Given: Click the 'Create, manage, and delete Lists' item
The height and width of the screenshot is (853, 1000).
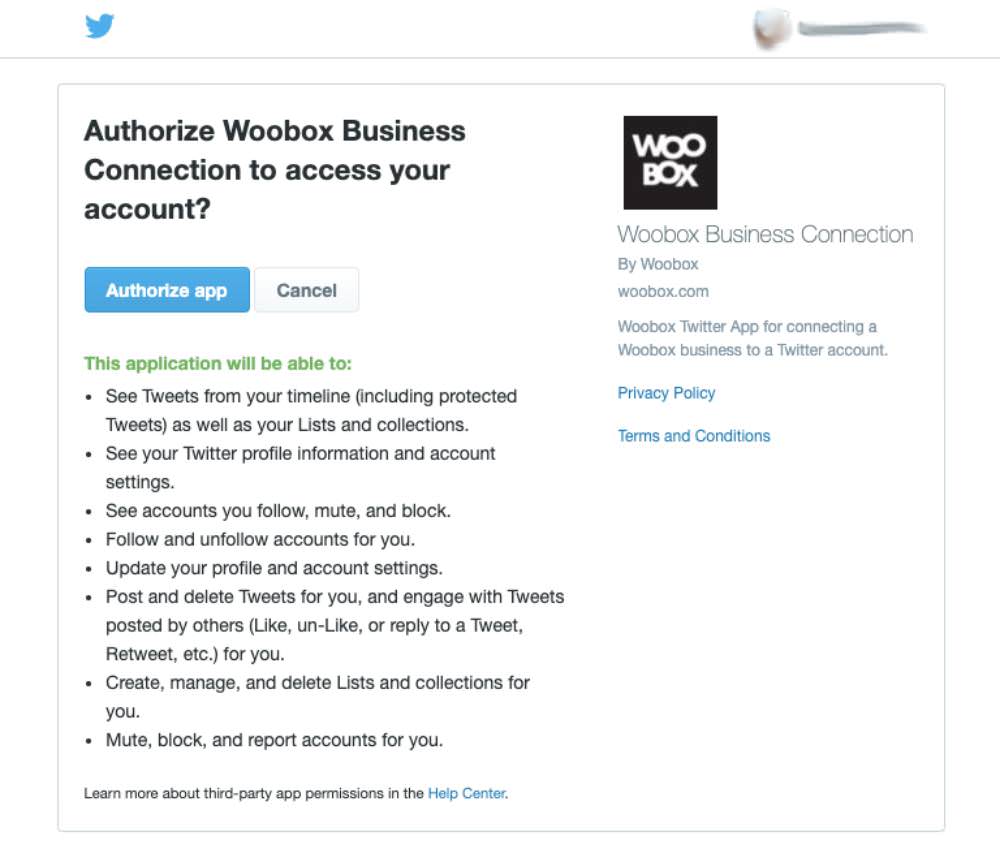Looking at the screenshot, I should click(318, 697).
